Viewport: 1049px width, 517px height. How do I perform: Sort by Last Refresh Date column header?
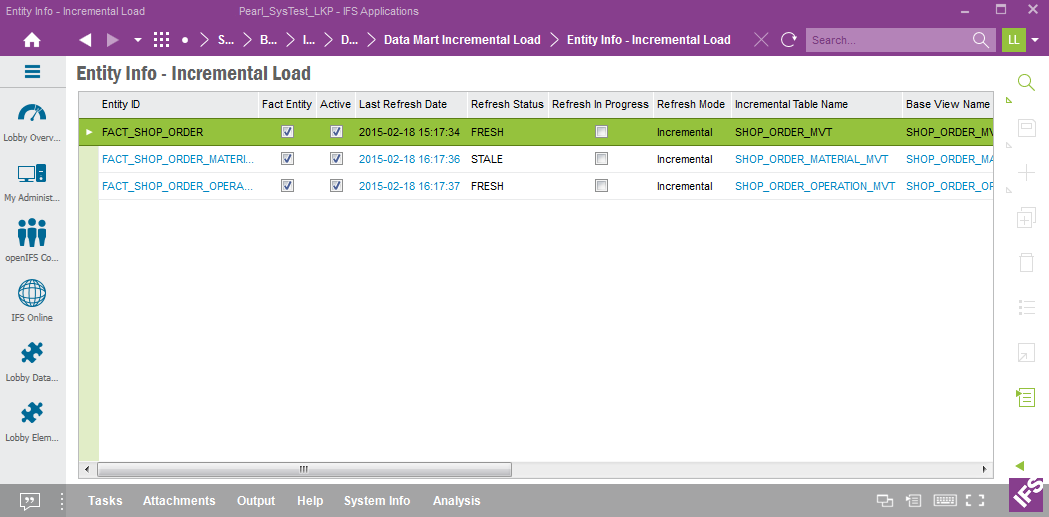(x=411, y=104)
